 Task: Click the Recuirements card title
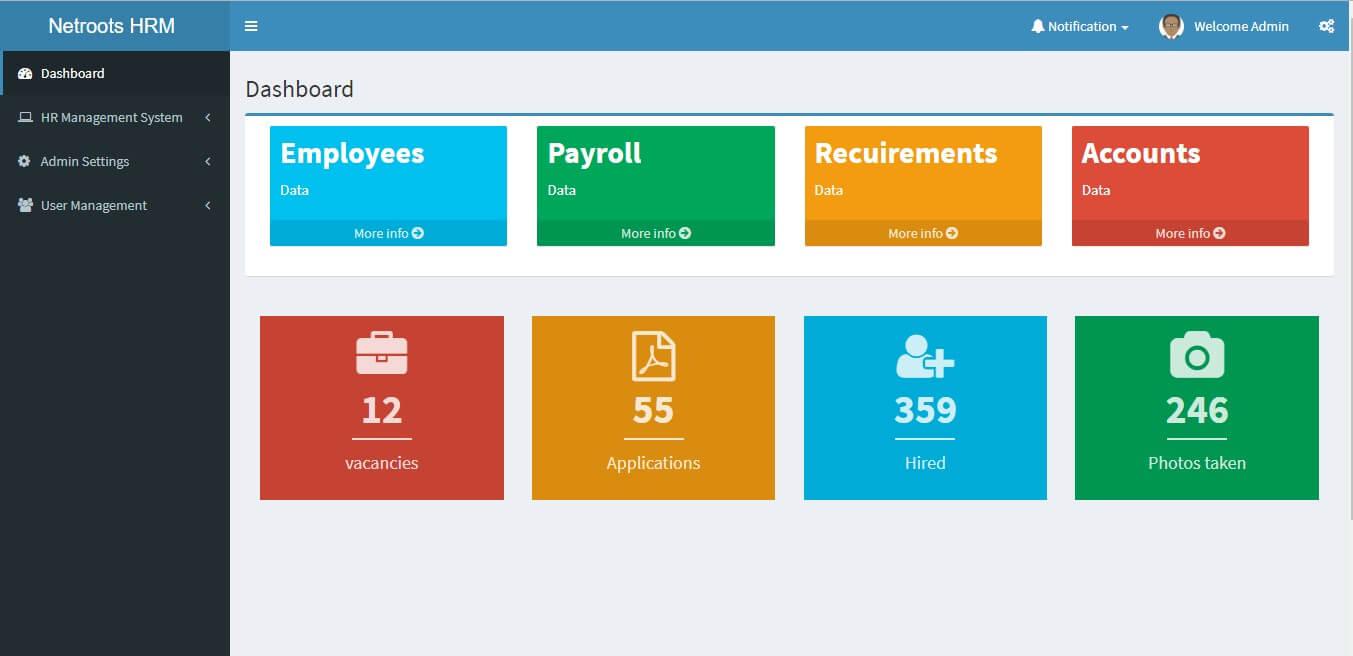coord(906,153)
